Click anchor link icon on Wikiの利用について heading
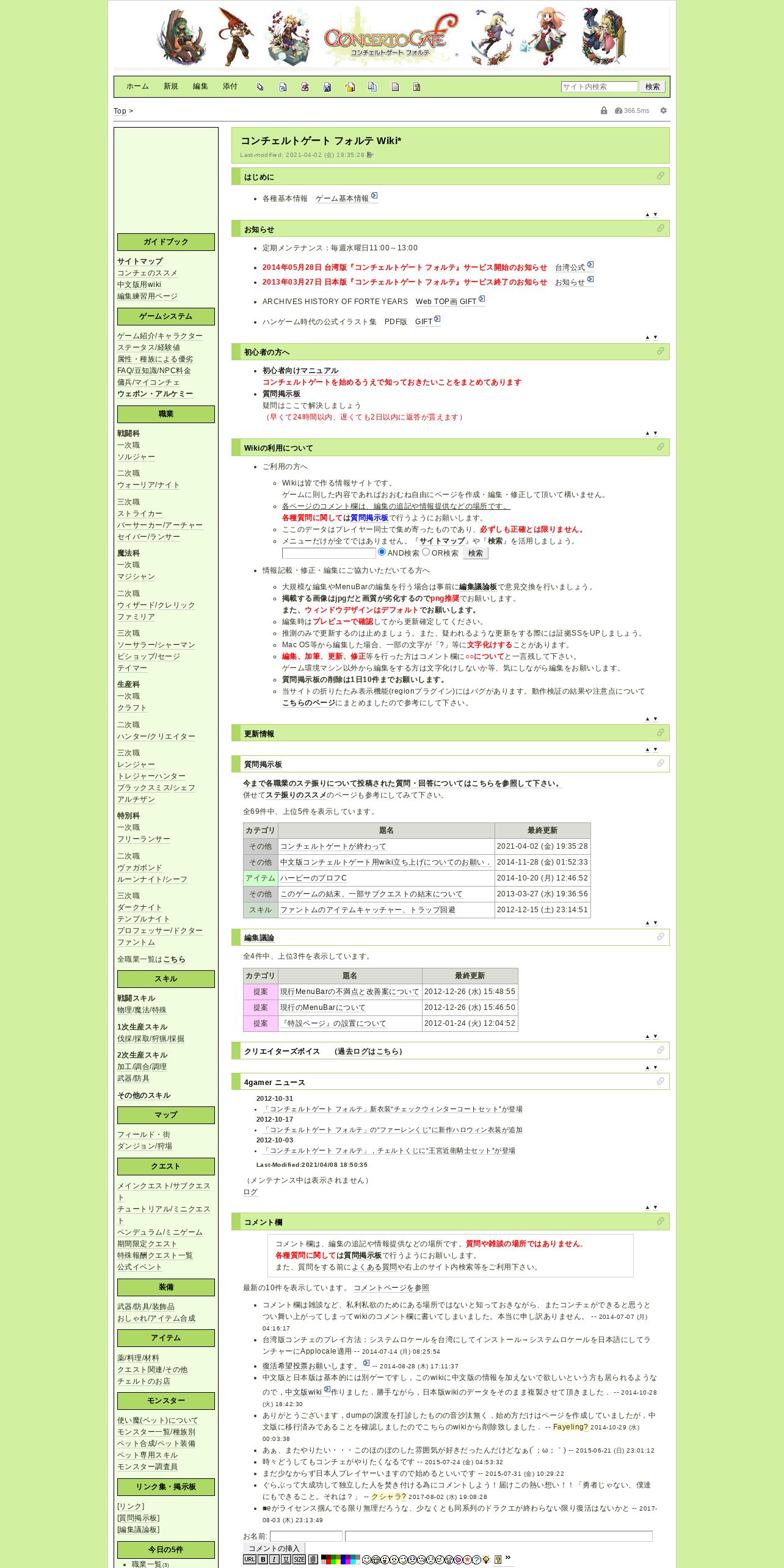Viewport: 784px width, 1568px height. pyautogui.click(x=660, y=447)
